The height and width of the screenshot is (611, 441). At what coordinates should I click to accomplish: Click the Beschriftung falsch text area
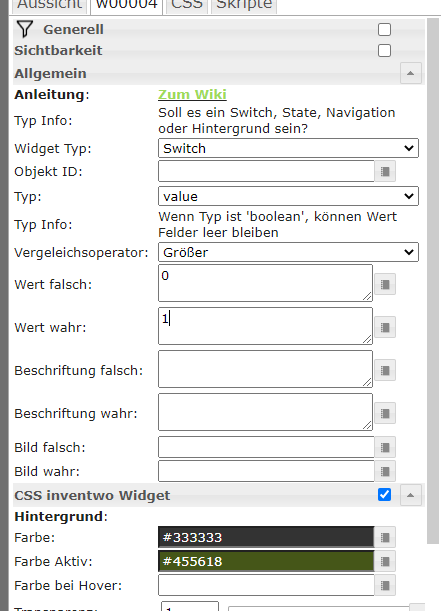coord(265,369)
